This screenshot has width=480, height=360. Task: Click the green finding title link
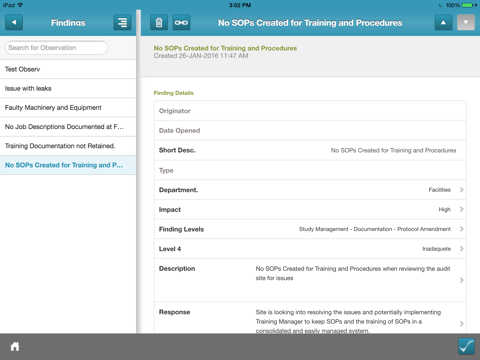[225, 48]
